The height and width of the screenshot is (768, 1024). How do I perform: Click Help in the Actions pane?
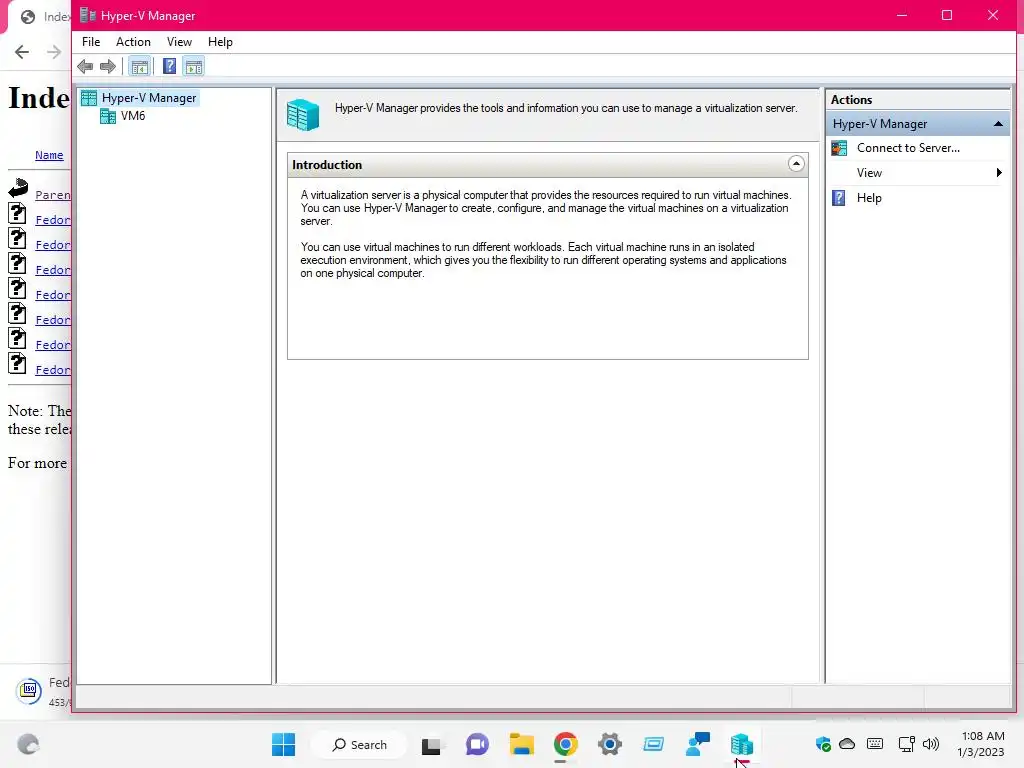869,198
